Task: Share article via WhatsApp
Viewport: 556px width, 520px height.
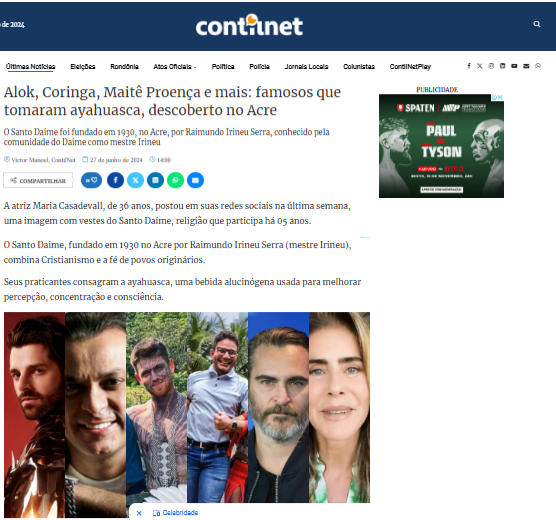Action: [175, 180]
